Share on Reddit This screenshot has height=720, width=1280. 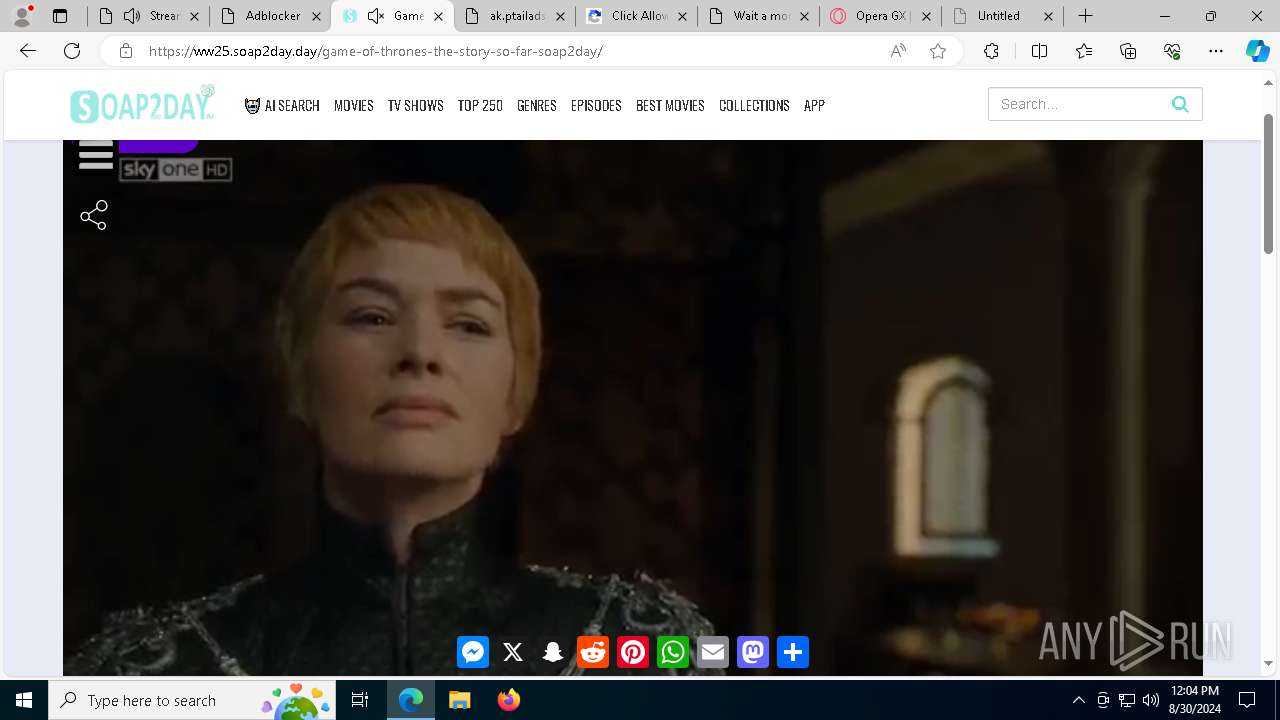[593, 652]
